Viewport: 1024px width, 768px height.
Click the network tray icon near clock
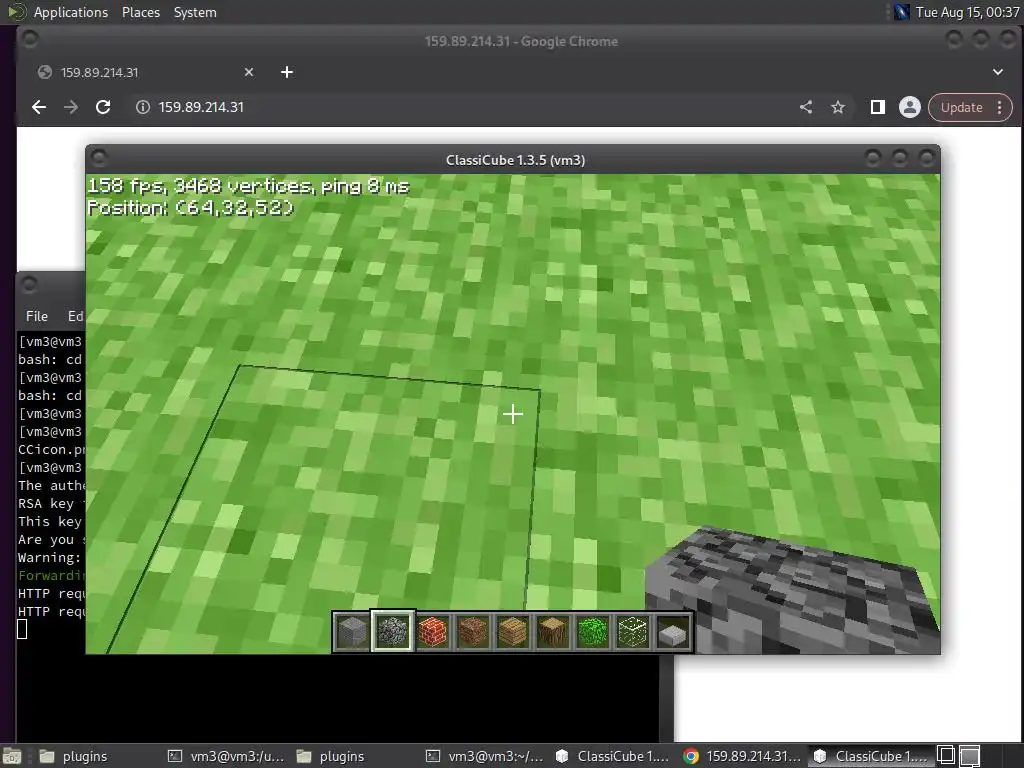[902, 12]
